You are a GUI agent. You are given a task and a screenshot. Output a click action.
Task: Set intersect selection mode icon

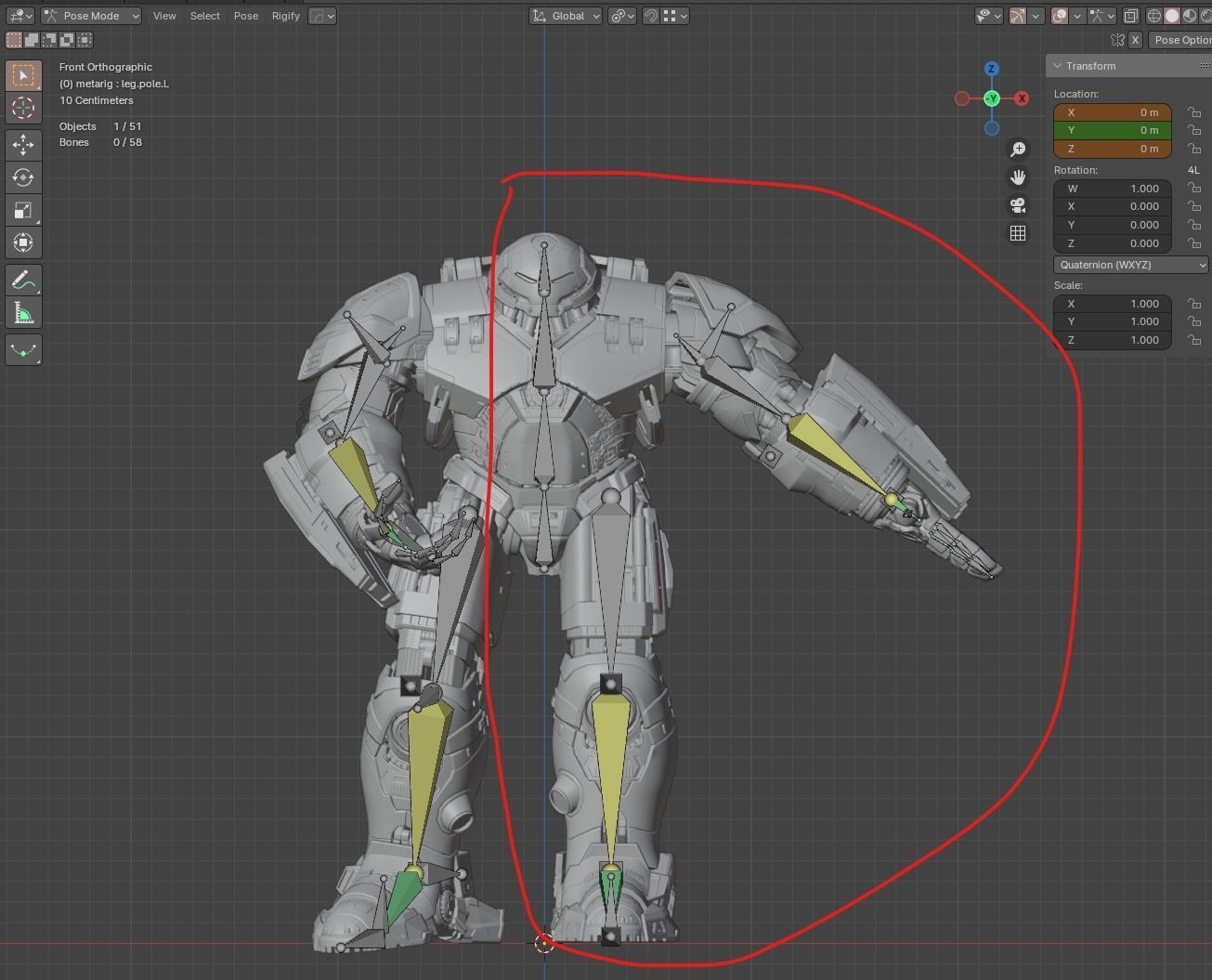85,40
